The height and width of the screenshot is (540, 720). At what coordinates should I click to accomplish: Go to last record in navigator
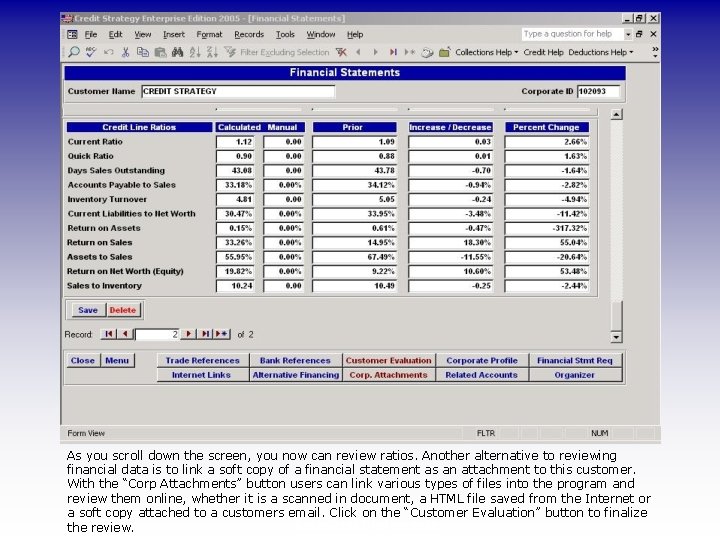pos(205,334)
